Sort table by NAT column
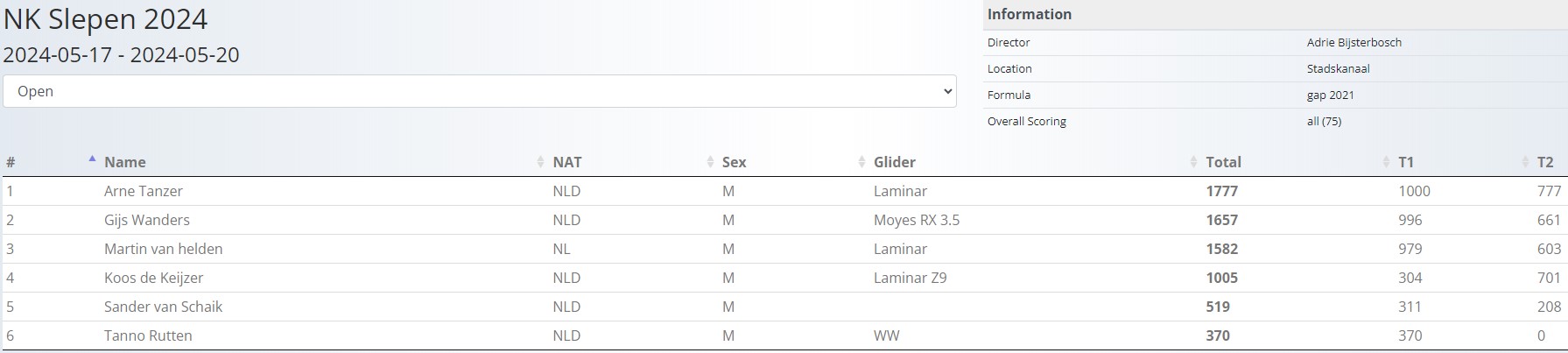Screen dimensions: 1568x353 (567, 162)
